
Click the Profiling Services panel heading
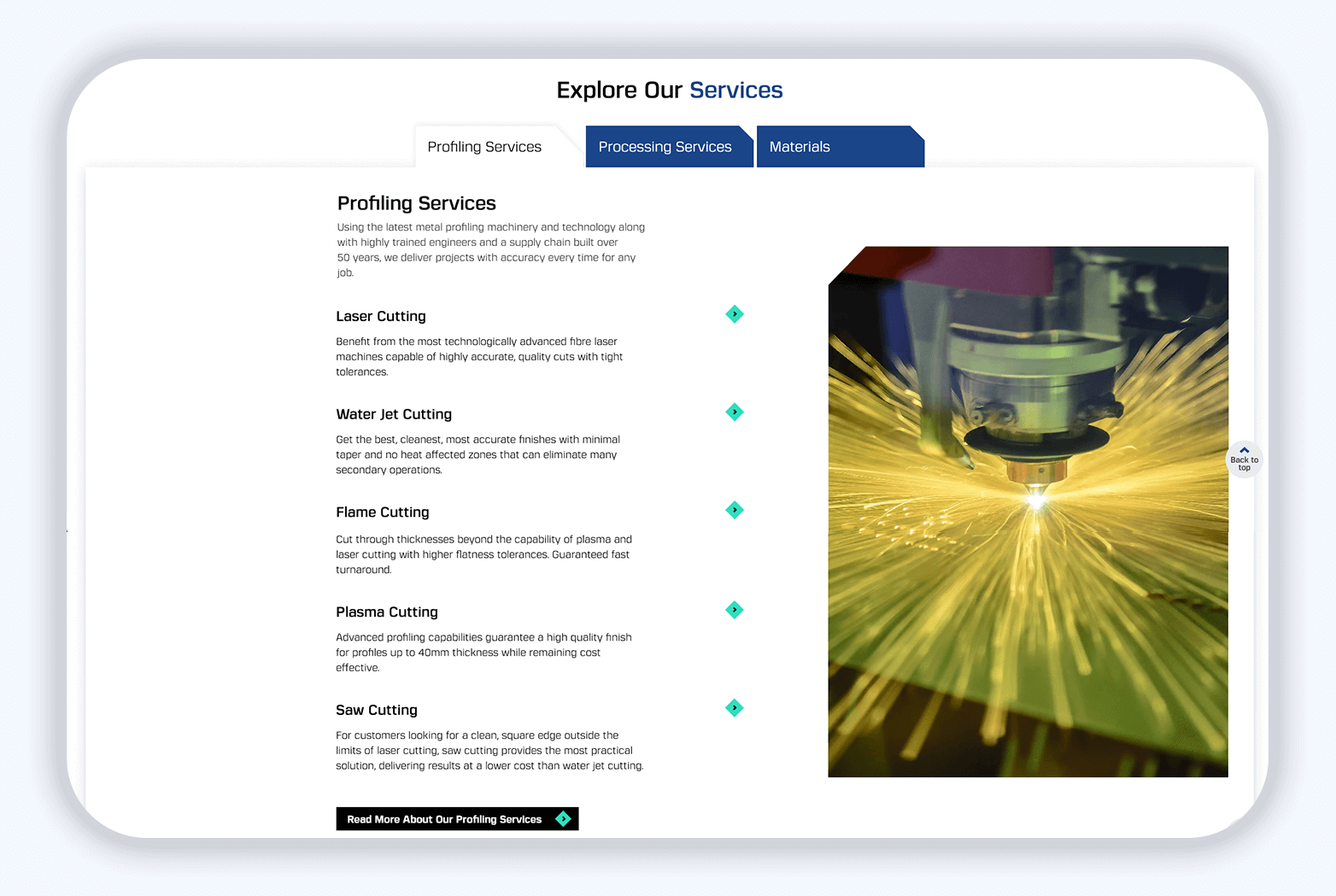click(417, 203)
